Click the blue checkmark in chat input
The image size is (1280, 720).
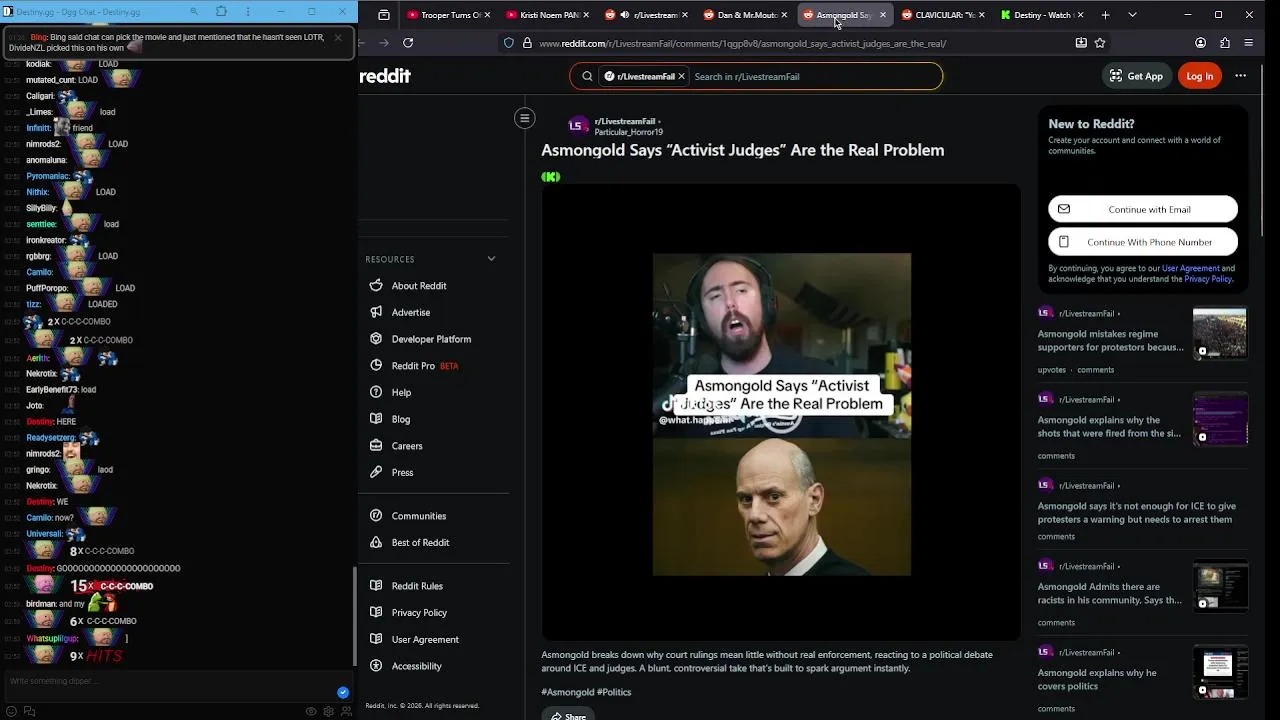[343, 692]
